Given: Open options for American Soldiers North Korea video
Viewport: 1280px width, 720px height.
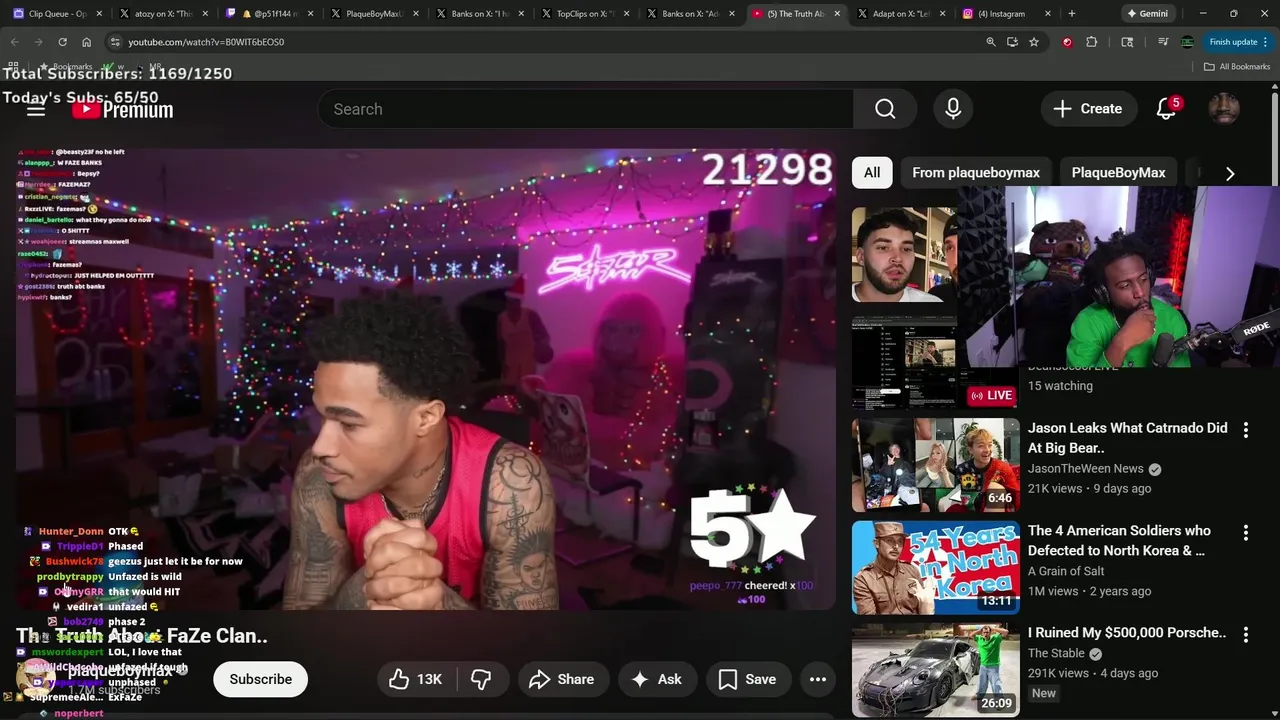Looking at the screenshot, I should (x=1246, y=533).
